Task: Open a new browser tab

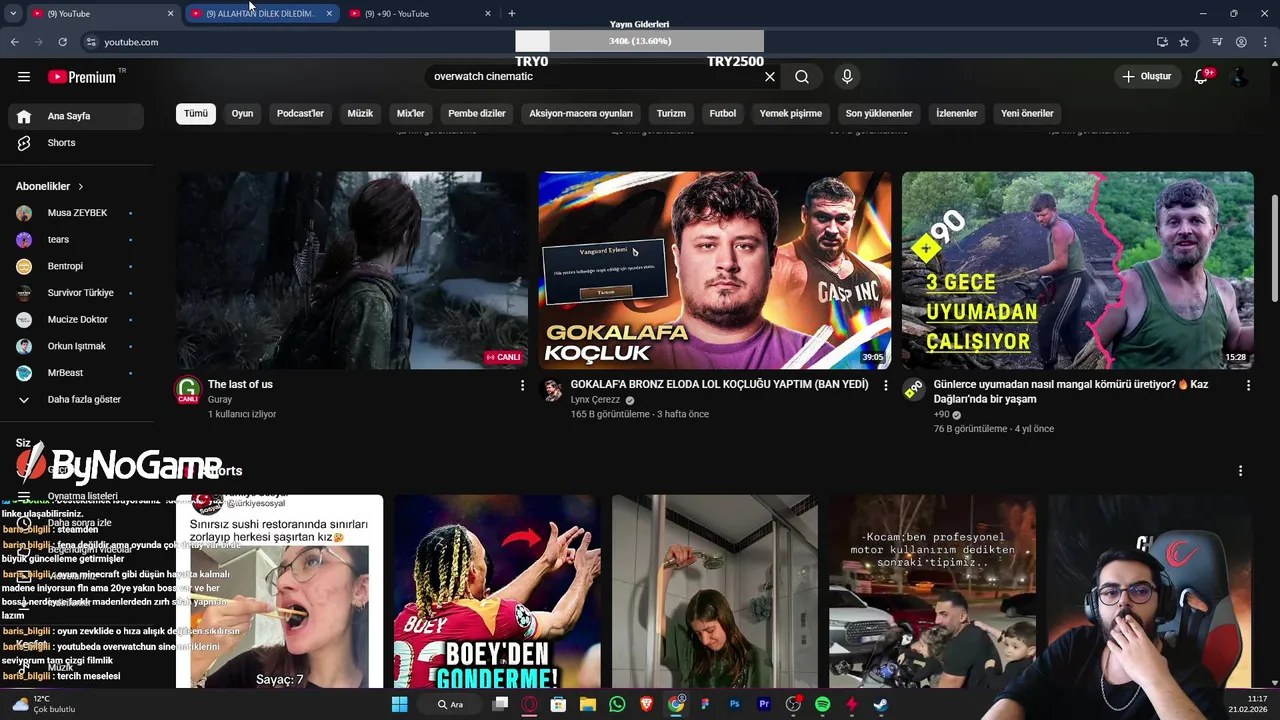Action: pos(512,13)
